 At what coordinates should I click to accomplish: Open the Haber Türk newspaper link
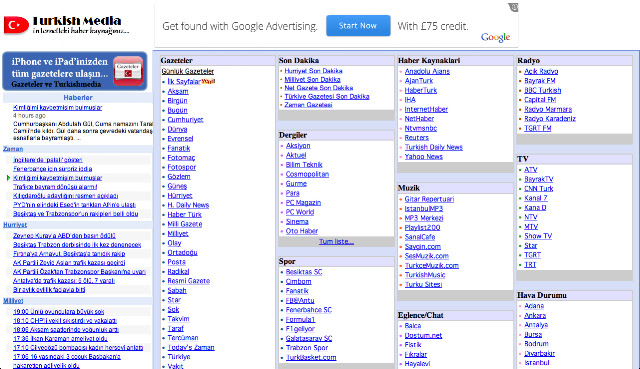[x=184, y=214]
